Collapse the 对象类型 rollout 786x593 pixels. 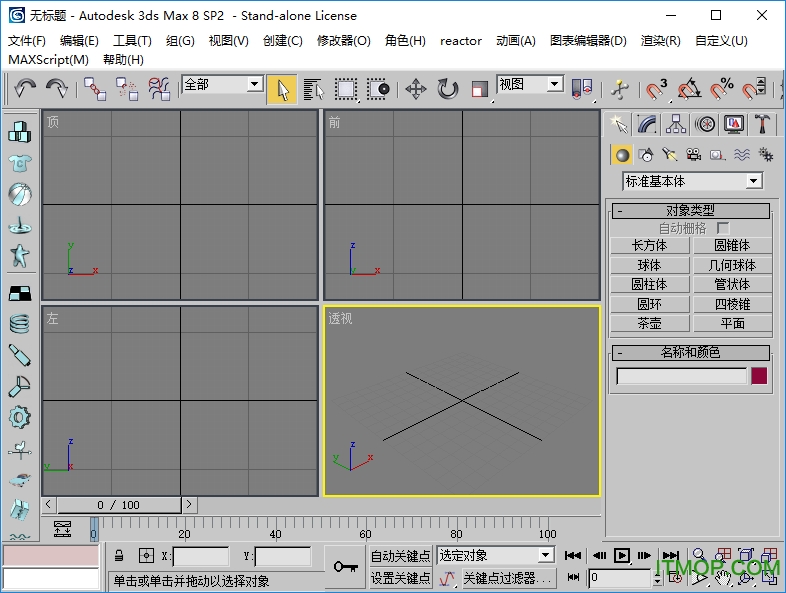coord(690,211)
